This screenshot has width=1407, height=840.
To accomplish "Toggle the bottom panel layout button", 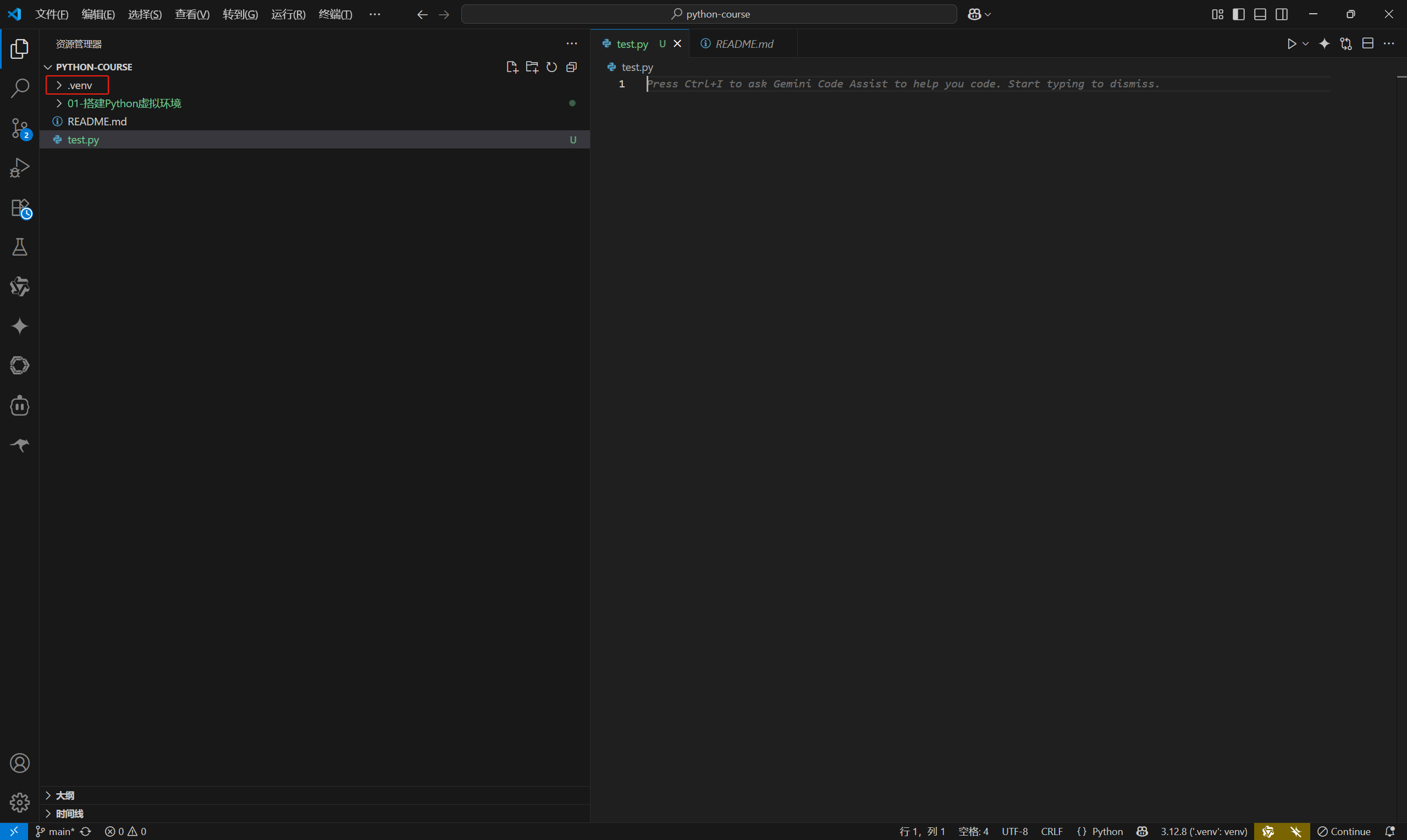I will pyautogui.click(x=1260, y=14).
